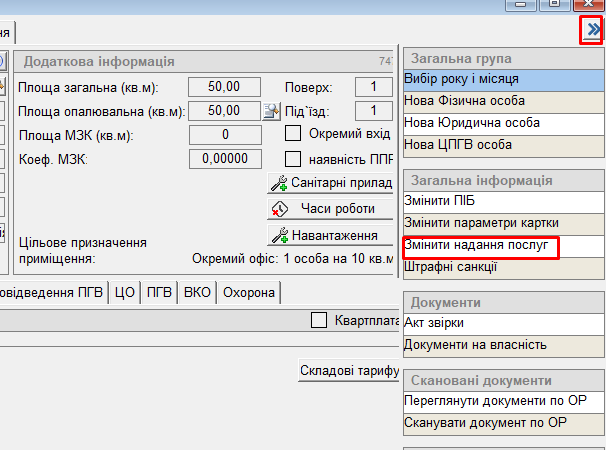Click the Складові тарифу button
This screenshot has width=606, height=450.
(348, 372)
